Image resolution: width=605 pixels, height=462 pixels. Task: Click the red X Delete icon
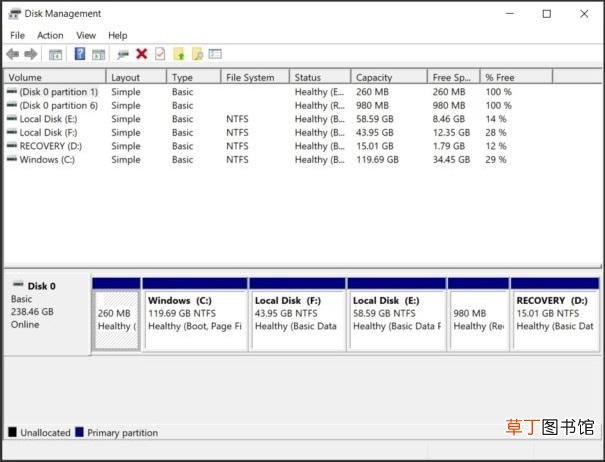tap(142, 54)
